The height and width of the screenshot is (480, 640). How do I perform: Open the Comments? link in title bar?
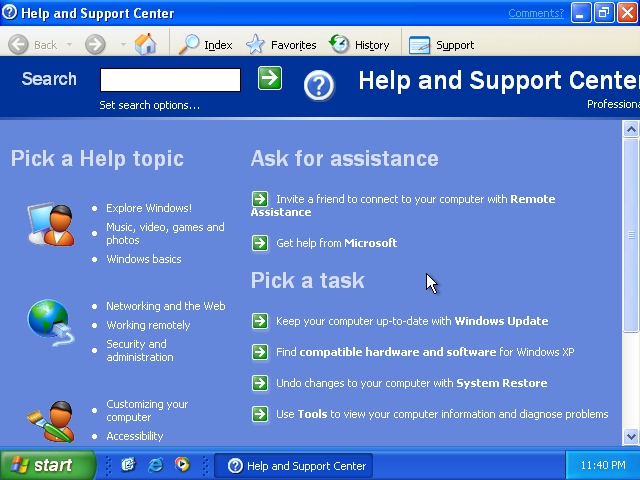point(536,13)
